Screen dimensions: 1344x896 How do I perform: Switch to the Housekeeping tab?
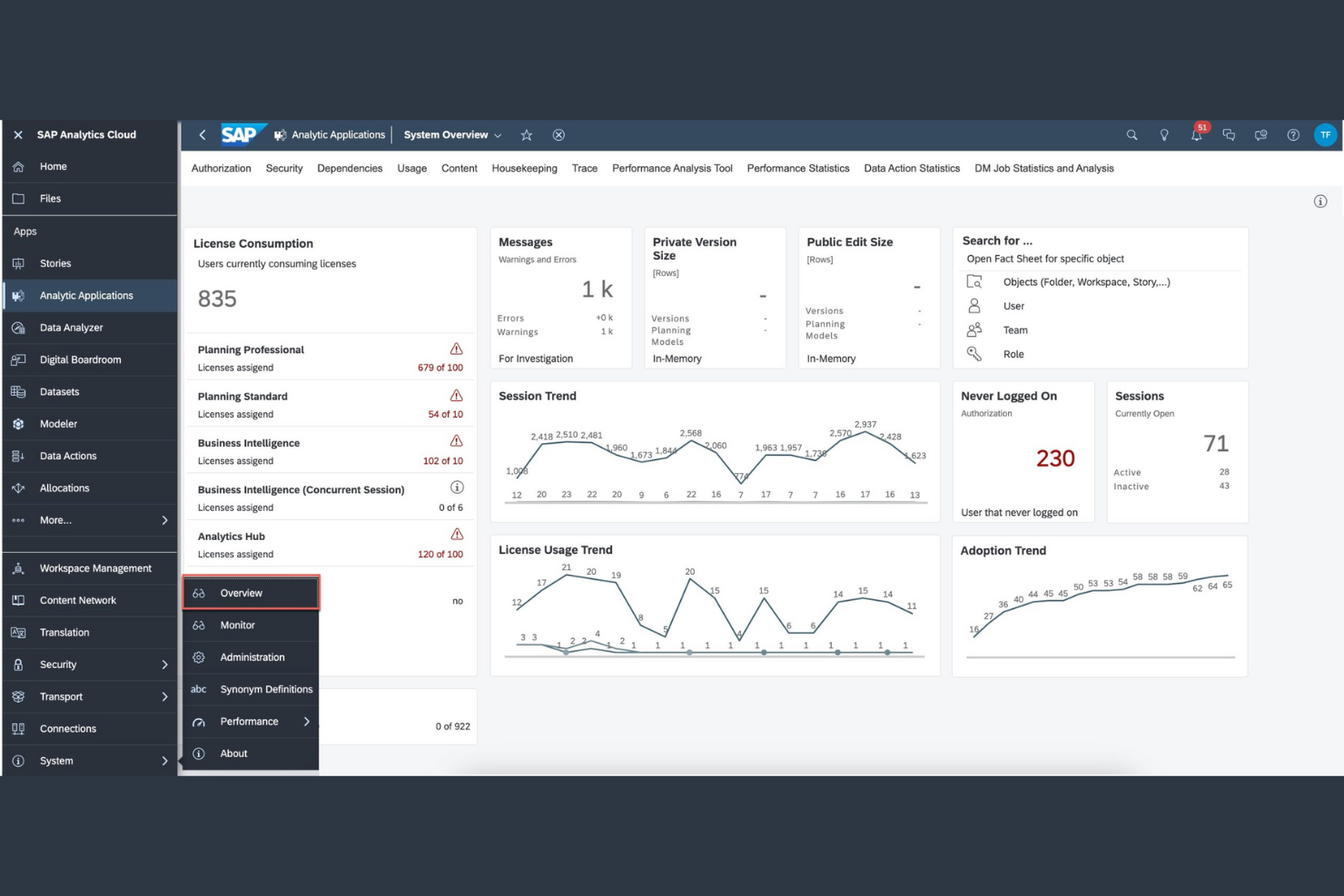click(x=524, y=168)
